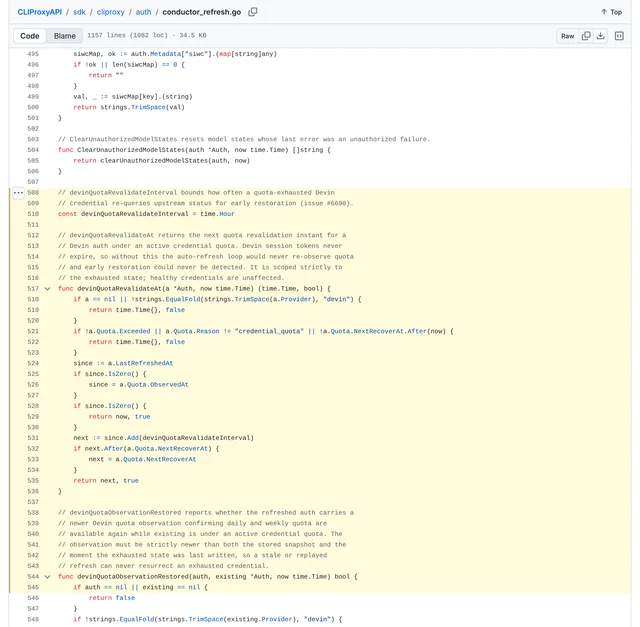Image resolution: width=640 pixels, height=627 pixels.
Task: Select line number 521
Action: coord(33,331)
